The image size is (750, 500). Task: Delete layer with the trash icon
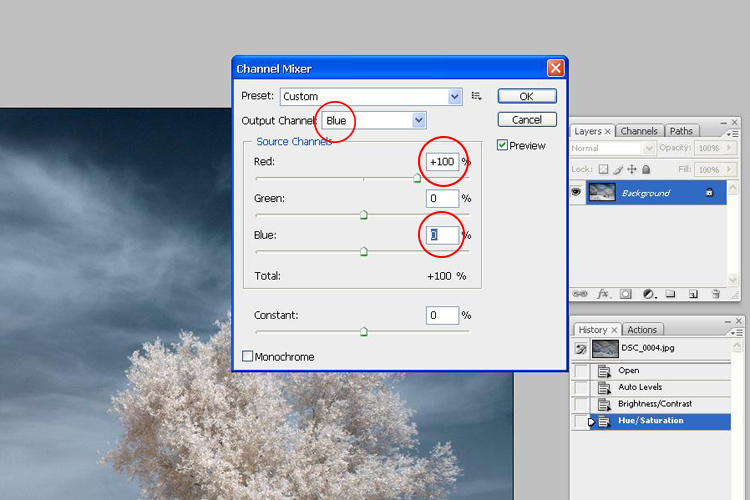pos(716,294)
